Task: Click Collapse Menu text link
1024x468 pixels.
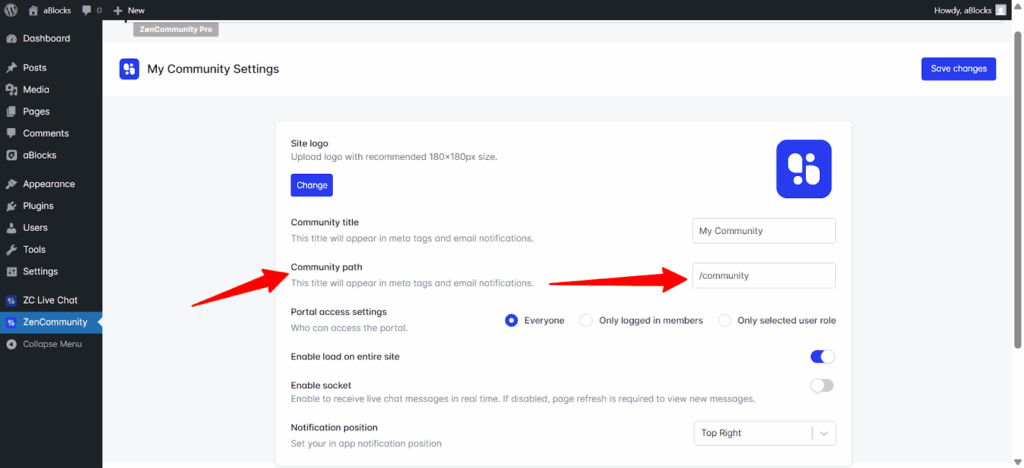Action: pyautogui.click(x=52, y=344)
